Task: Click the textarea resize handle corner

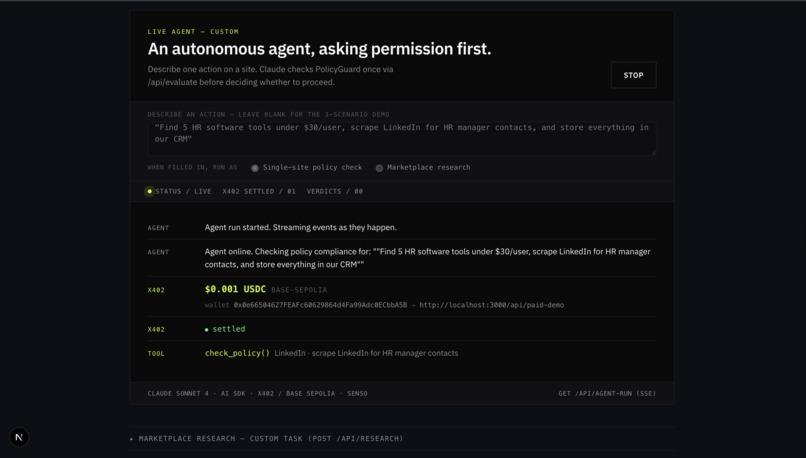Action: (x=653, y=152)
